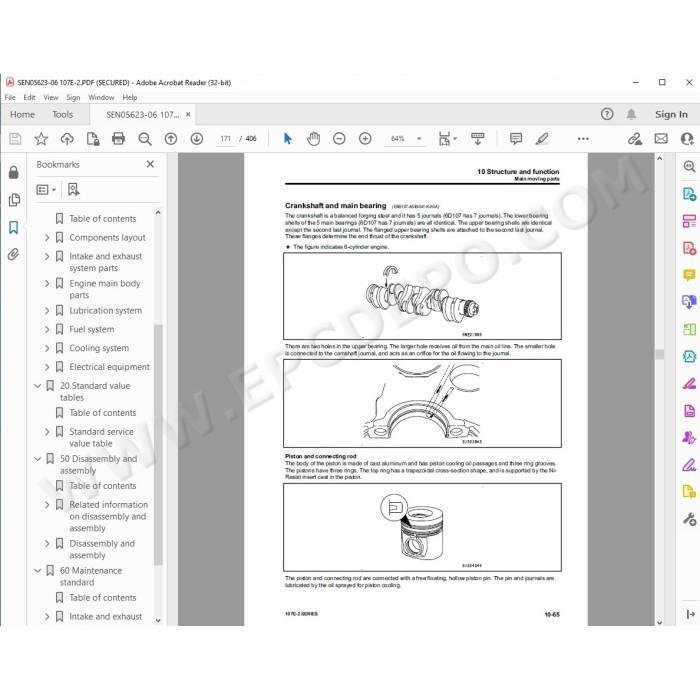
Task: Open the Help menu
Action: pos(129,97)
